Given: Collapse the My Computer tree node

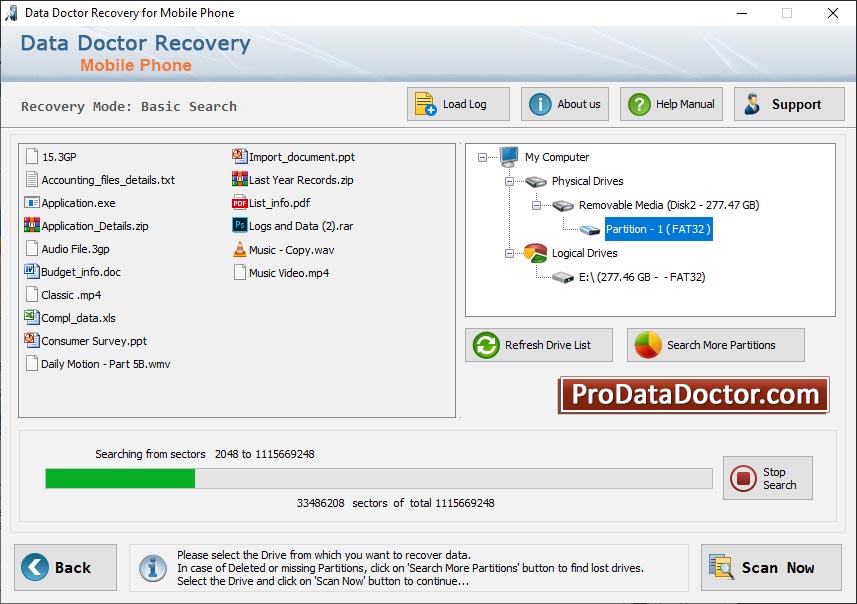Looking at the screenshot, I should [484, 157].
